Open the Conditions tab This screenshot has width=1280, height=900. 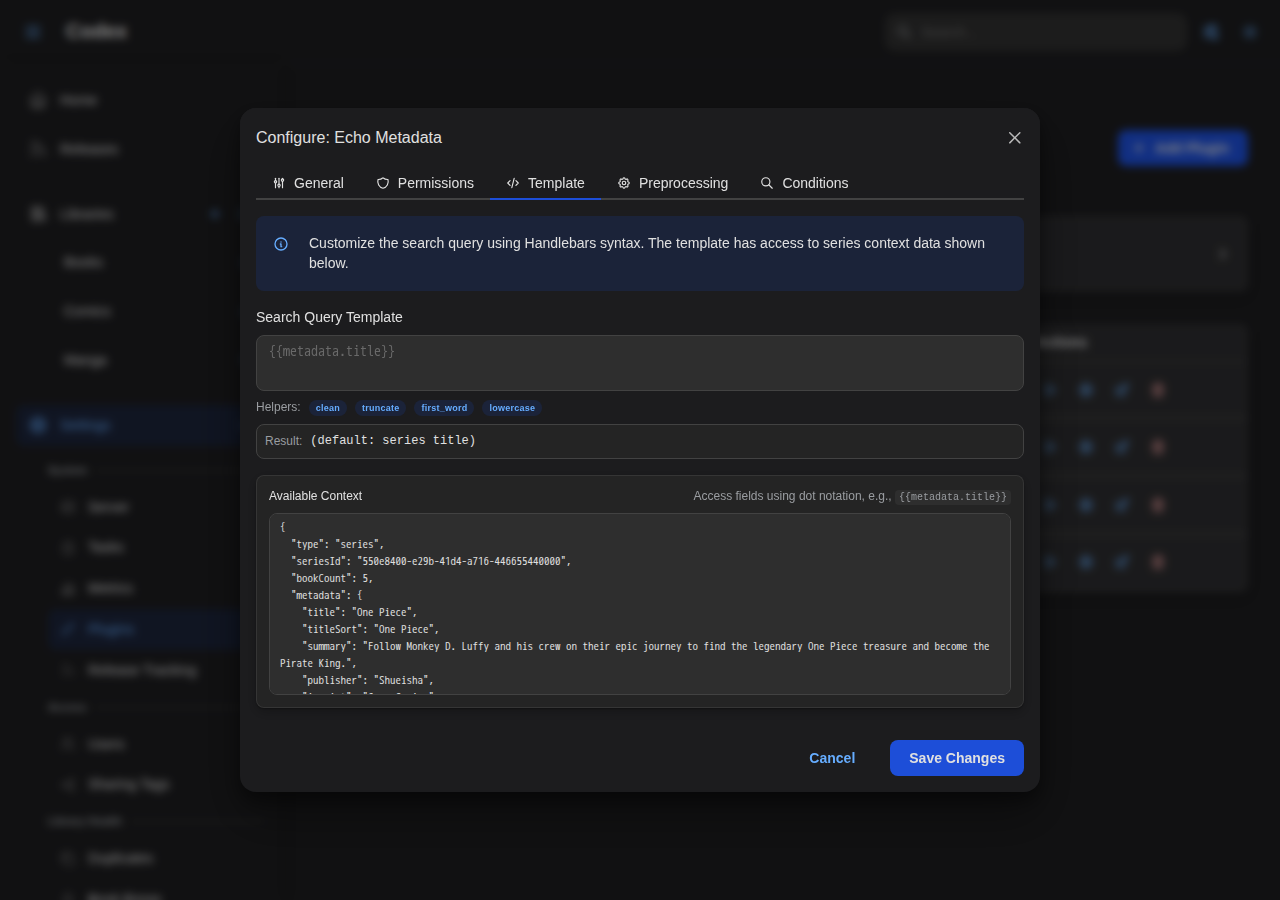point(804,183)
